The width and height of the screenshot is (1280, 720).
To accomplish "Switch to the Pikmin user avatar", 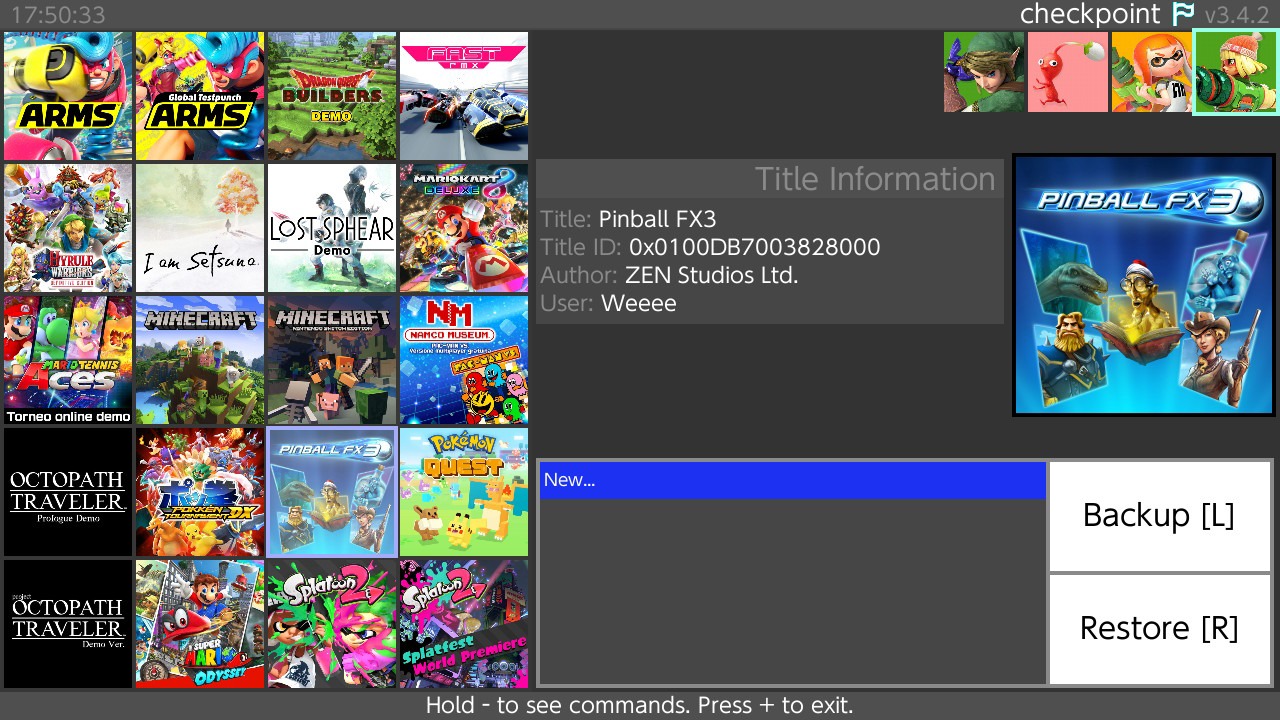I will [x=1068, y=72].
